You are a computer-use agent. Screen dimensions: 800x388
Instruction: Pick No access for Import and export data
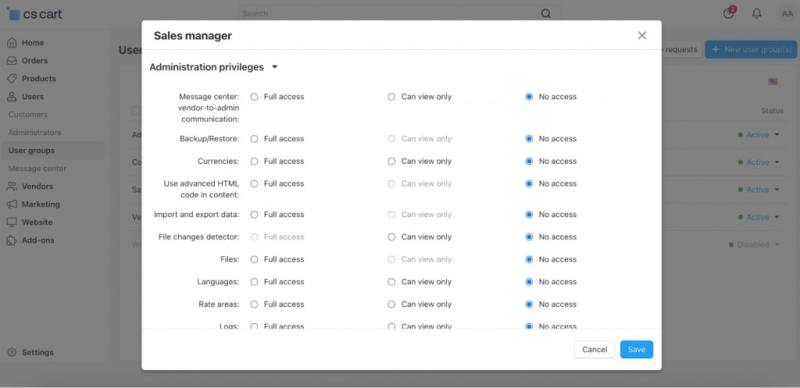click(x=529, y=214)
